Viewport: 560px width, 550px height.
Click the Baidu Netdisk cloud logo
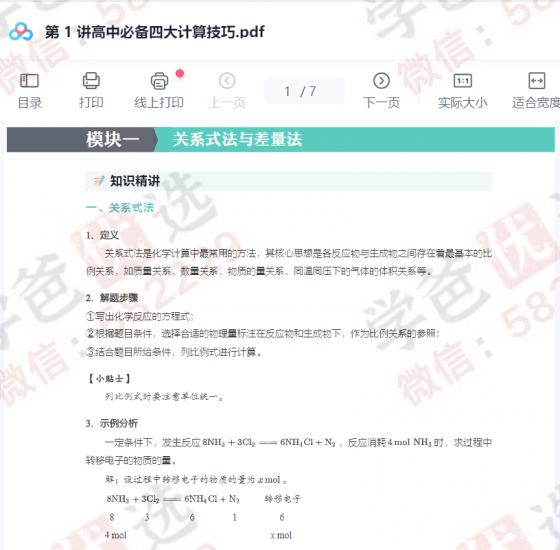click(x=21, y=31)
